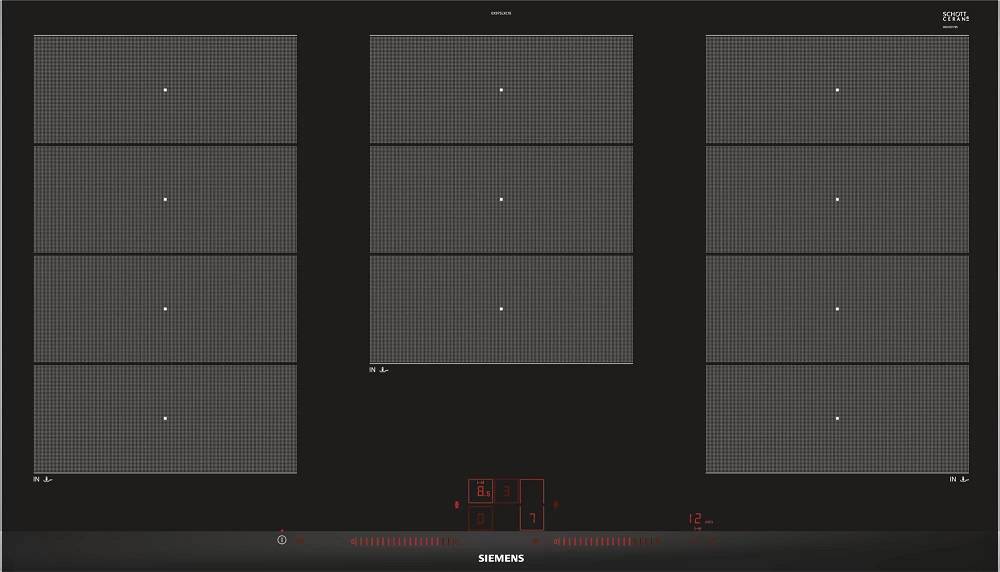1000x572 pixels.
Task: Set power on the left red slider scale
Action: pyautogui.click(x=404, y=541)
